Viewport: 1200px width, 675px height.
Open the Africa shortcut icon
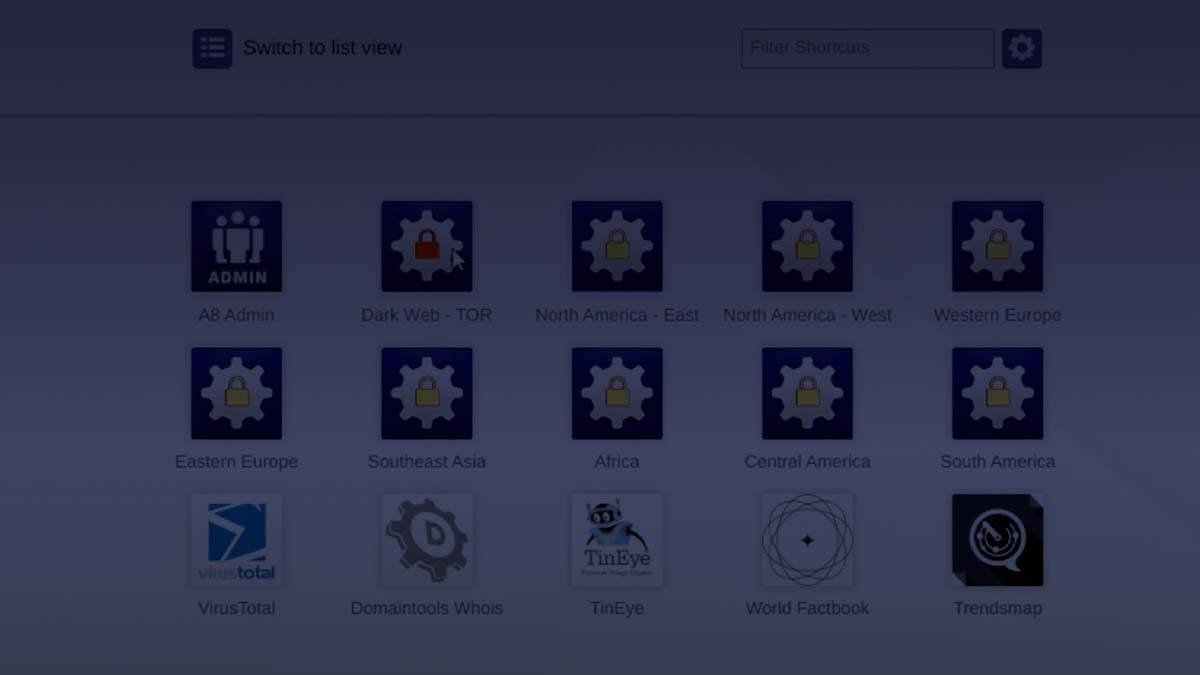617,393
